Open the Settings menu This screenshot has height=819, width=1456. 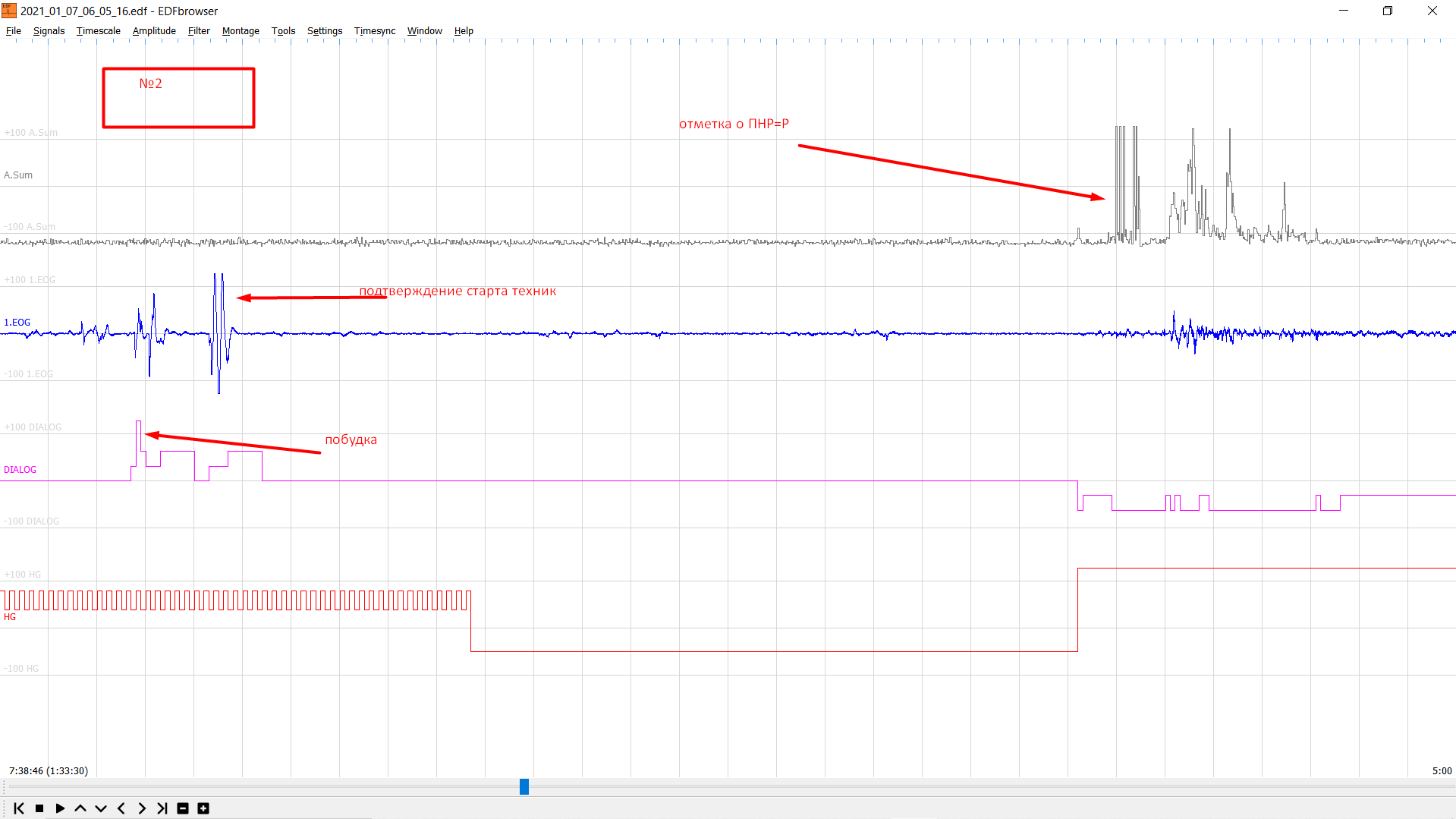pos(325,31)
